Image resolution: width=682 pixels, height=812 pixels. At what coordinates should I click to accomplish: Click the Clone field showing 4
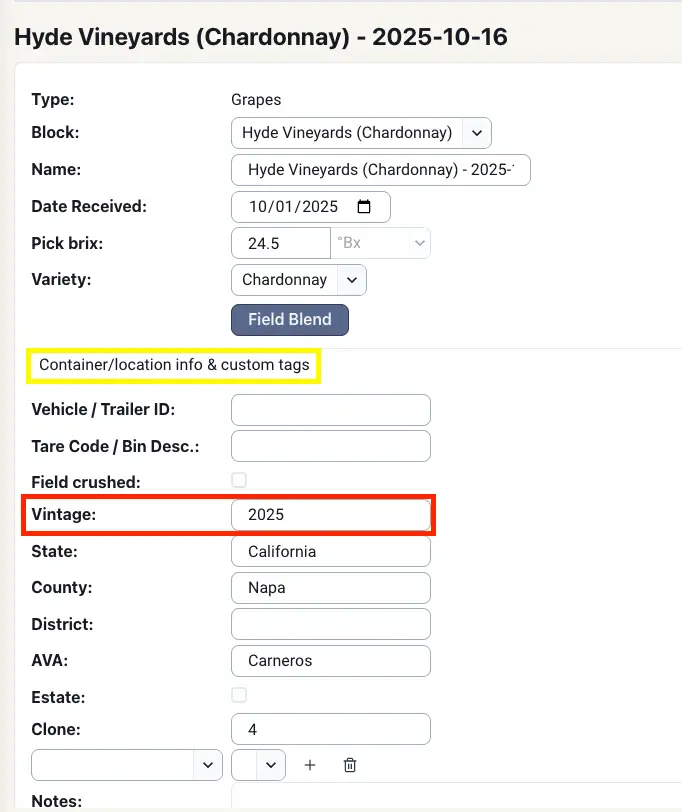click(x=330, y=730)
